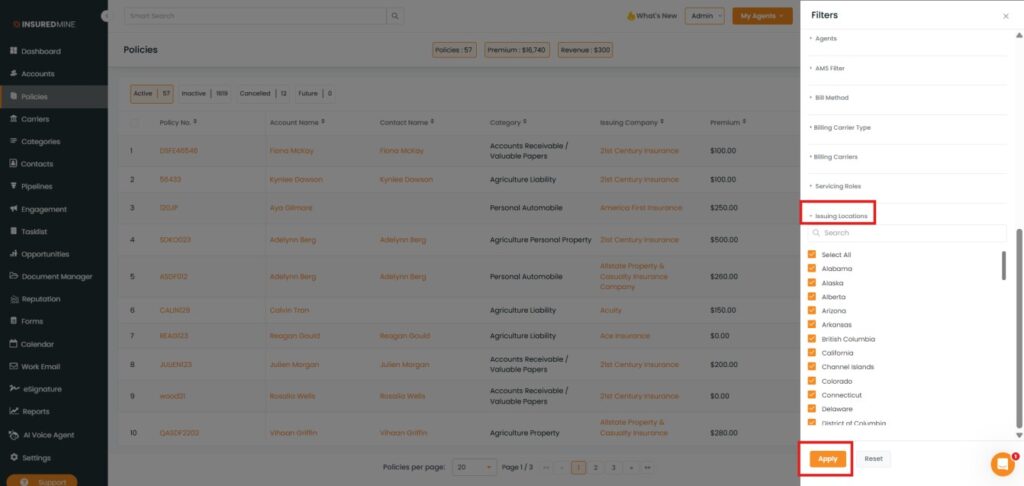Screen dimensions: 1024x486
Task: Collapse the Issuing Locations section
Action: coord(840,216)
